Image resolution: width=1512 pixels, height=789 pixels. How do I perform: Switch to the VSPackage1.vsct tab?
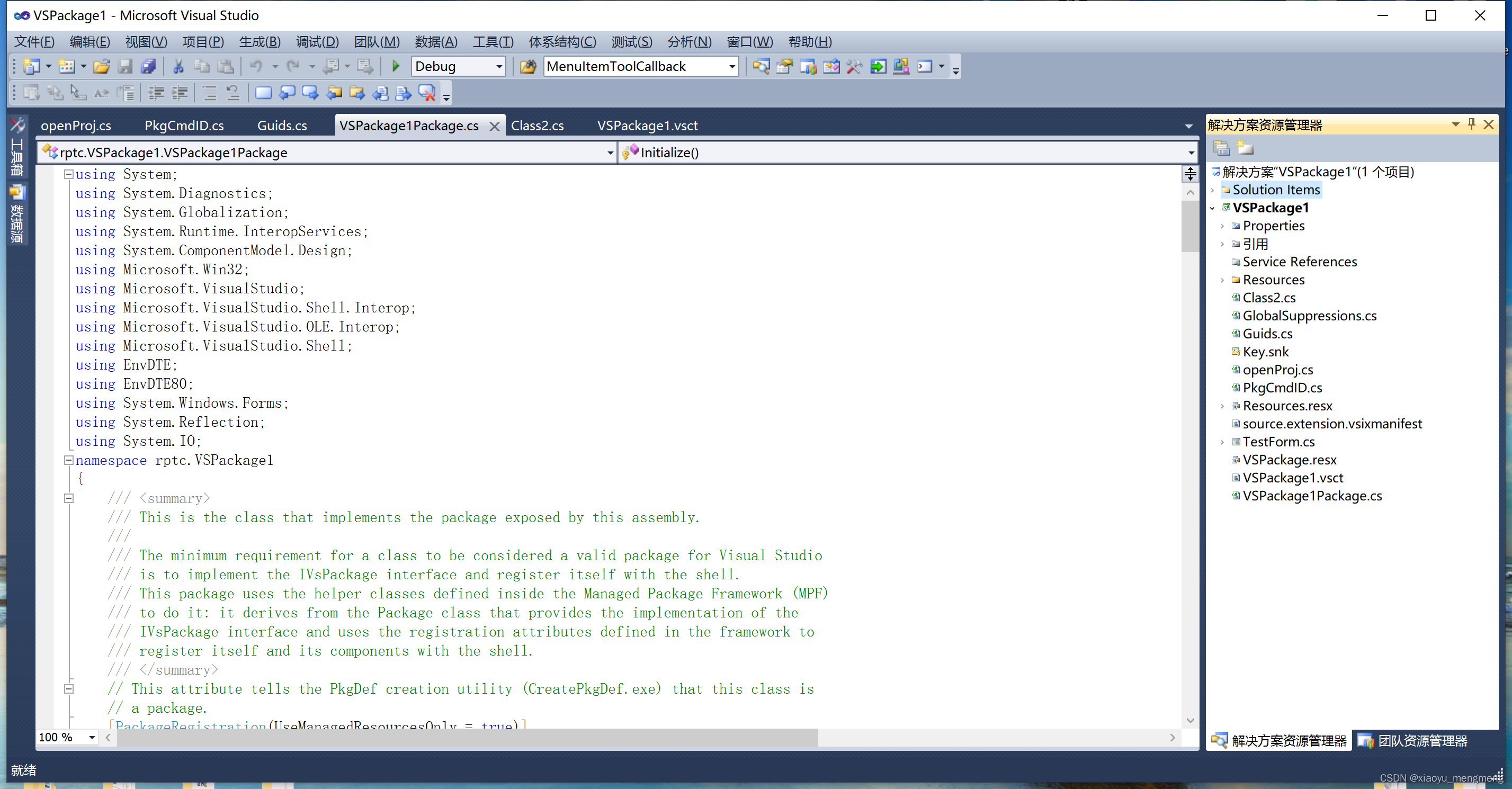pyautogui.click(x=647, y=125)
